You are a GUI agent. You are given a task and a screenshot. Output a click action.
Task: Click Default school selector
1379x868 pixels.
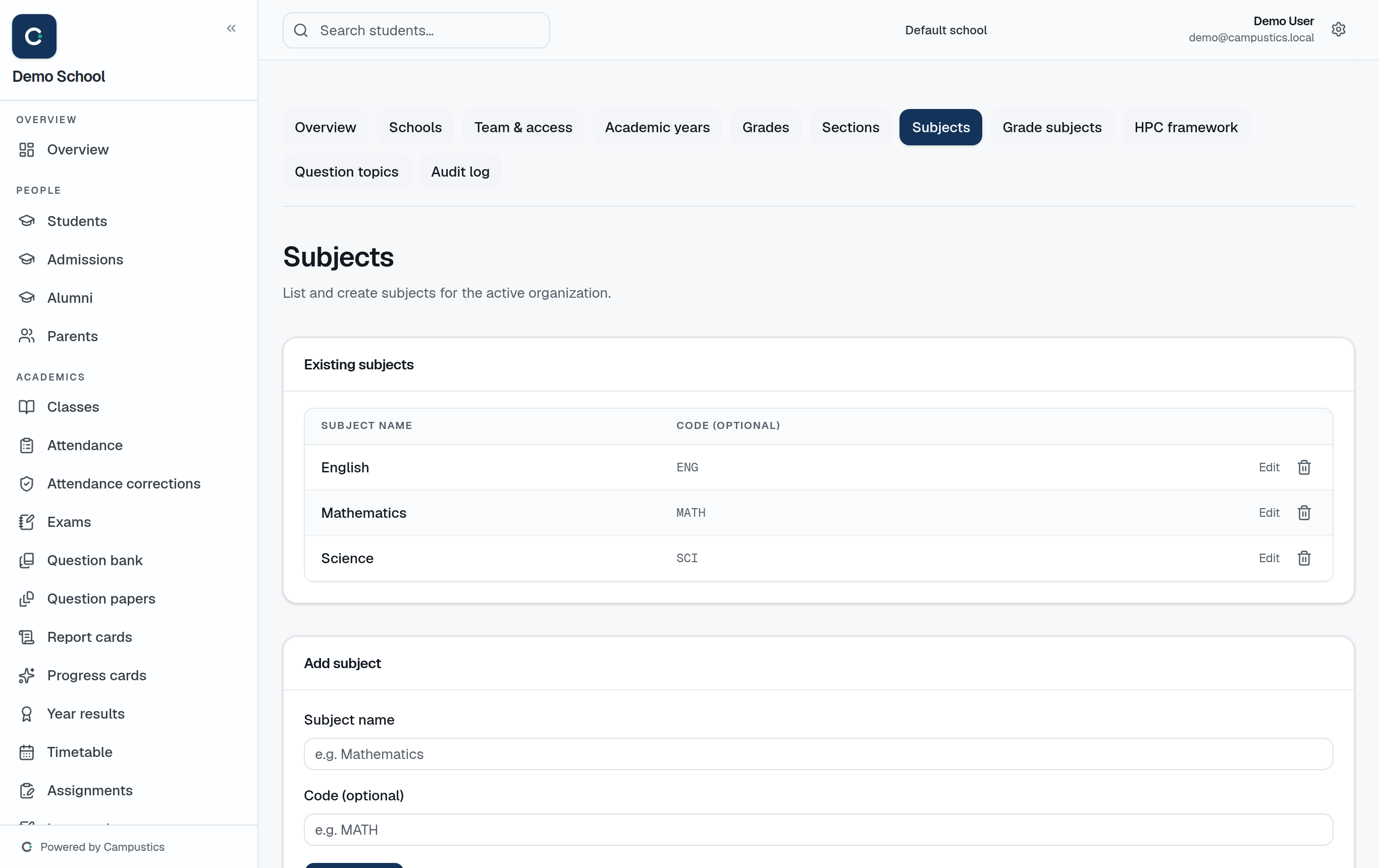[945, 30]
